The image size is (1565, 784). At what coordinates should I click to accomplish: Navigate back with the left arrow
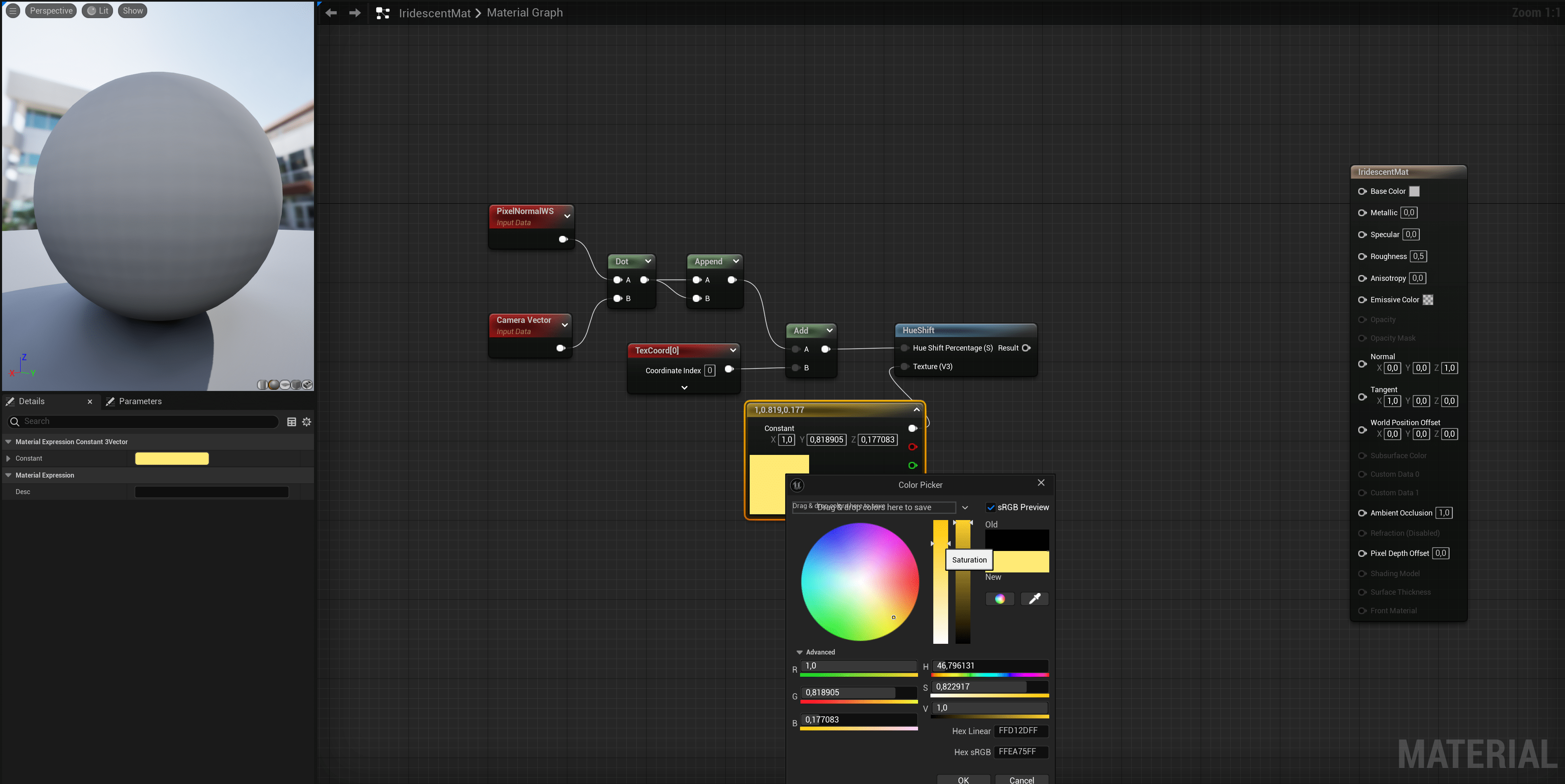coord(331,13)
